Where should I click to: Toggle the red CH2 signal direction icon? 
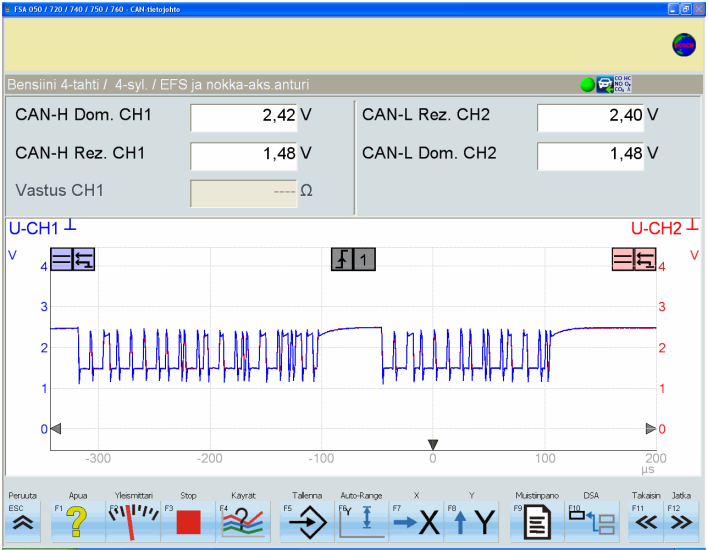pyautogui.click(x=645, y=259)
